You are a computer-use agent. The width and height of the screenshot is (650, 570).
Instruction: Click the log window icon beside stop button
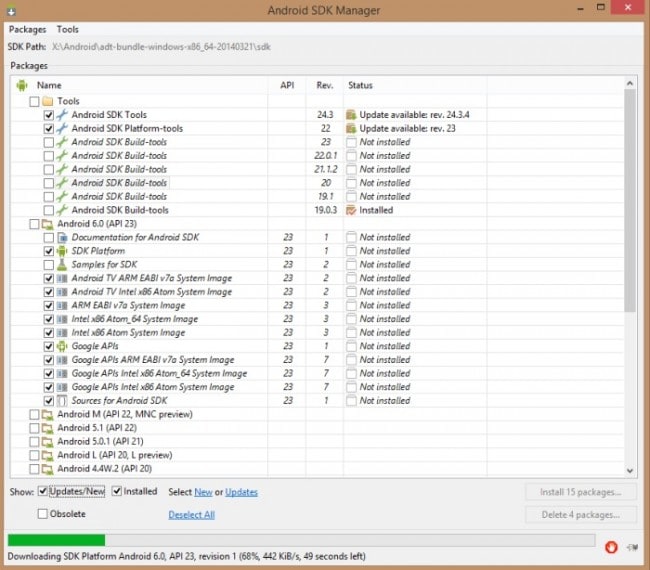(632, 548)
